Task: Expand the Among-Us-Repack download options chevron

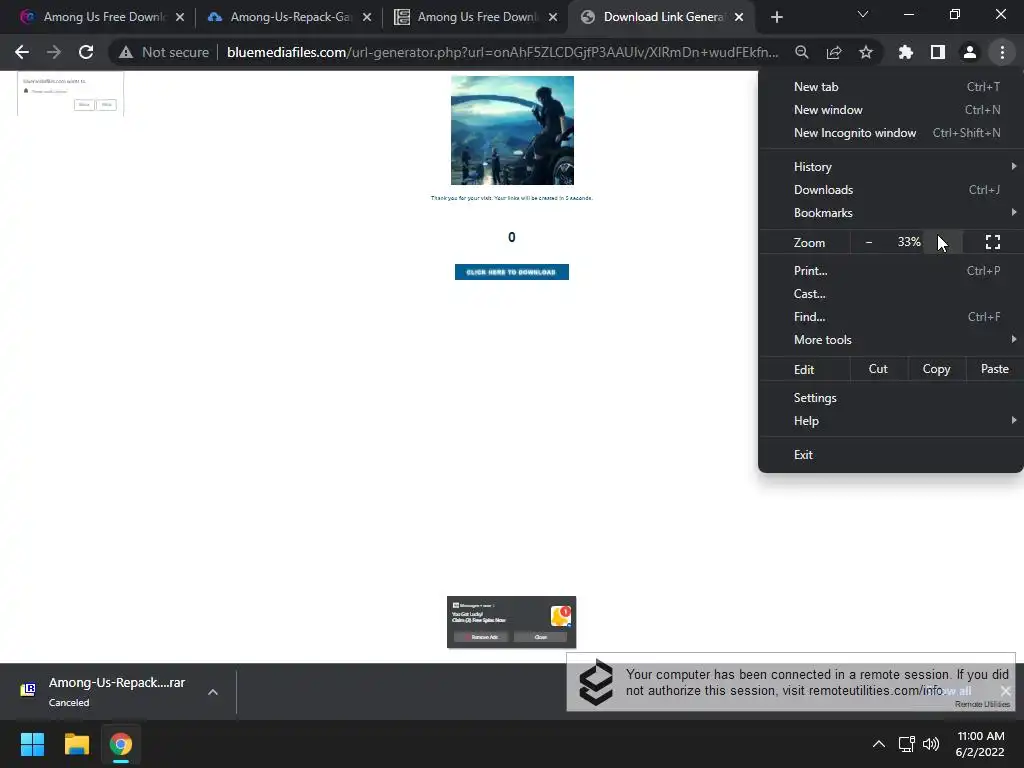Action: [212, 692]
